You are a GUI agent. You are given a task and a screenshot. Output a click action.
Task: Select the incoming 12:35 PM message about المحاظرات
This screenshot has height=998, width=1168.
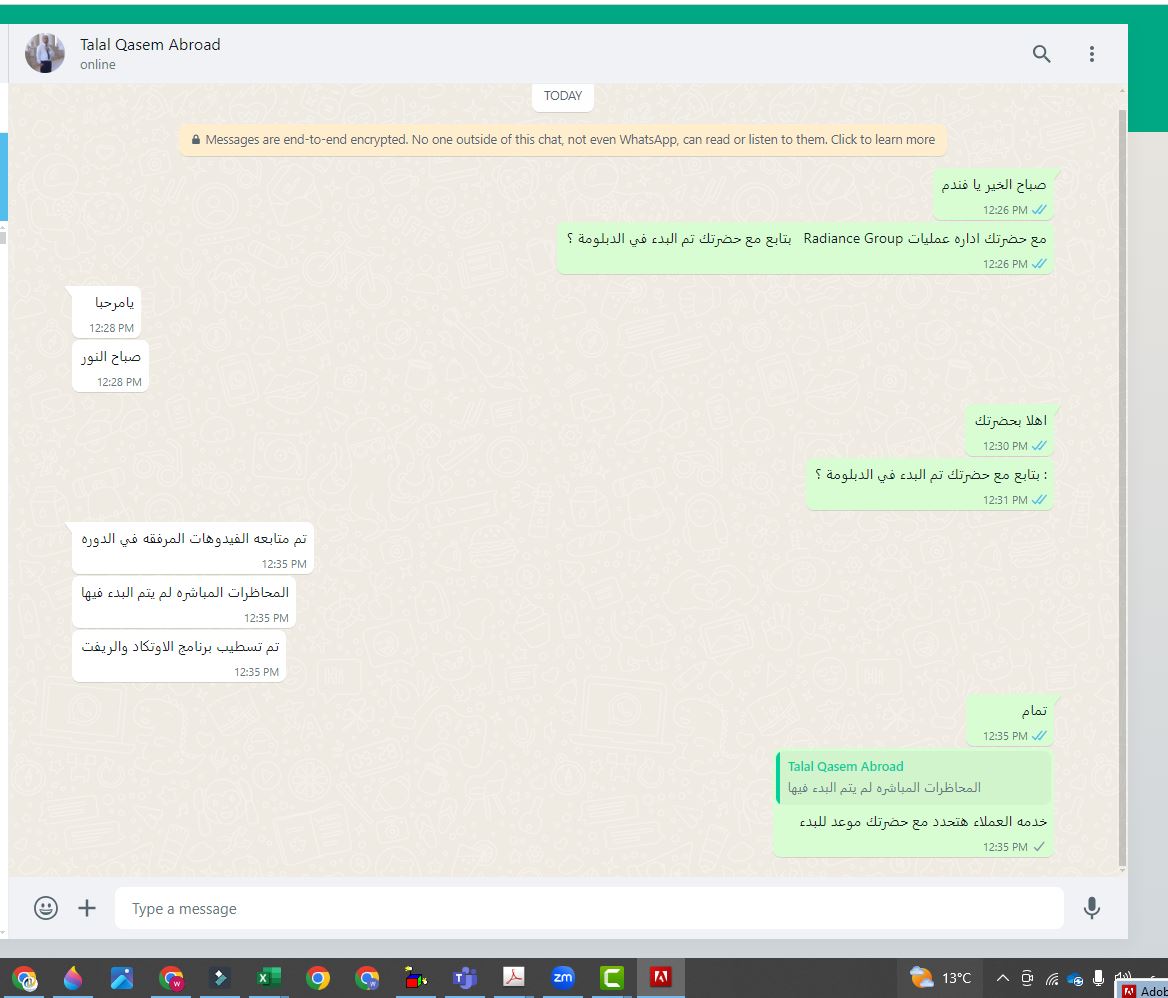tap(184, 603)
